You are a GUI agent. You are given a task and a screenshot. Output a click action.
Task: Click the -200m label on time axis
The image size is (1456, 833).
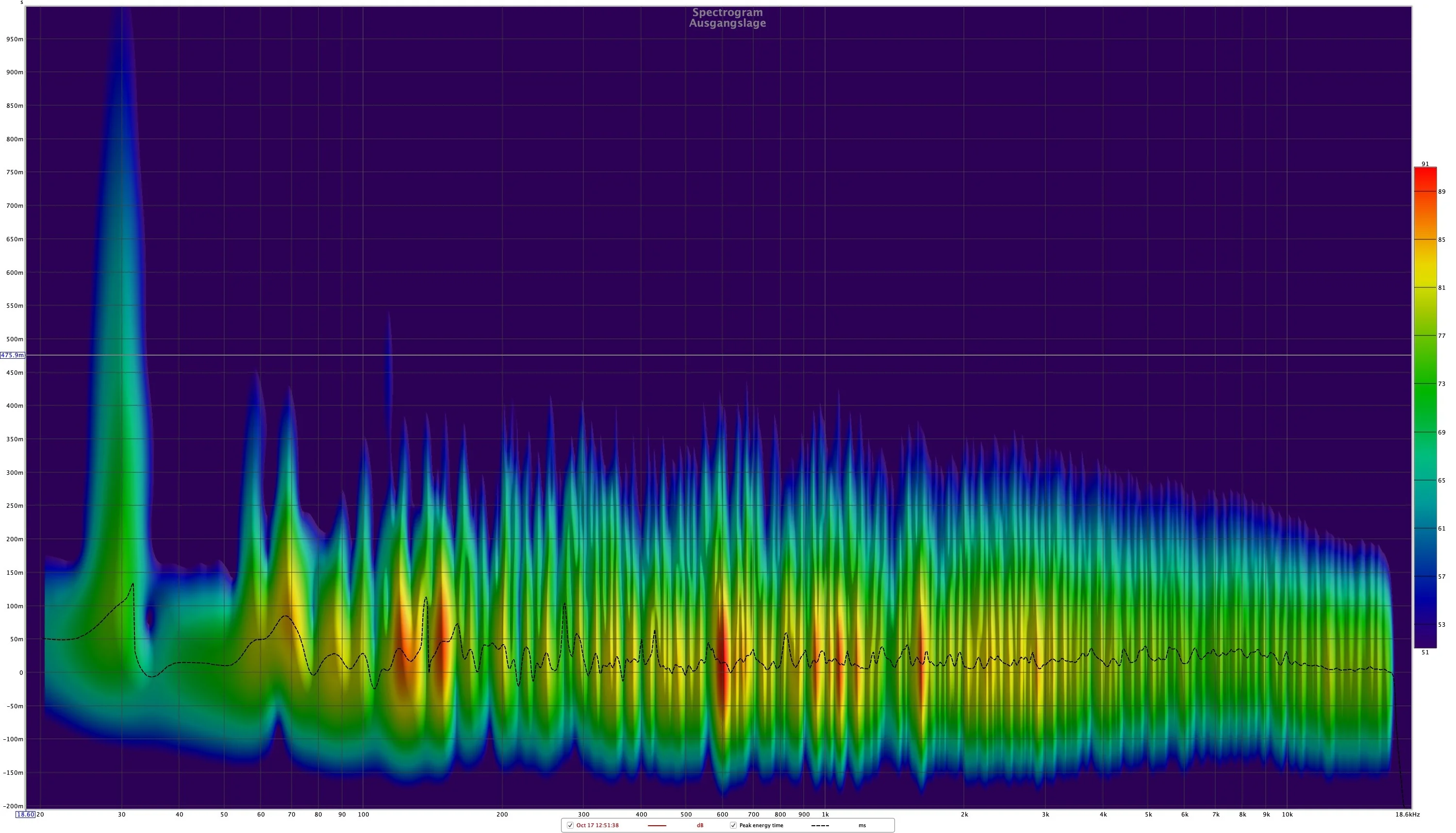coord(14,806)
